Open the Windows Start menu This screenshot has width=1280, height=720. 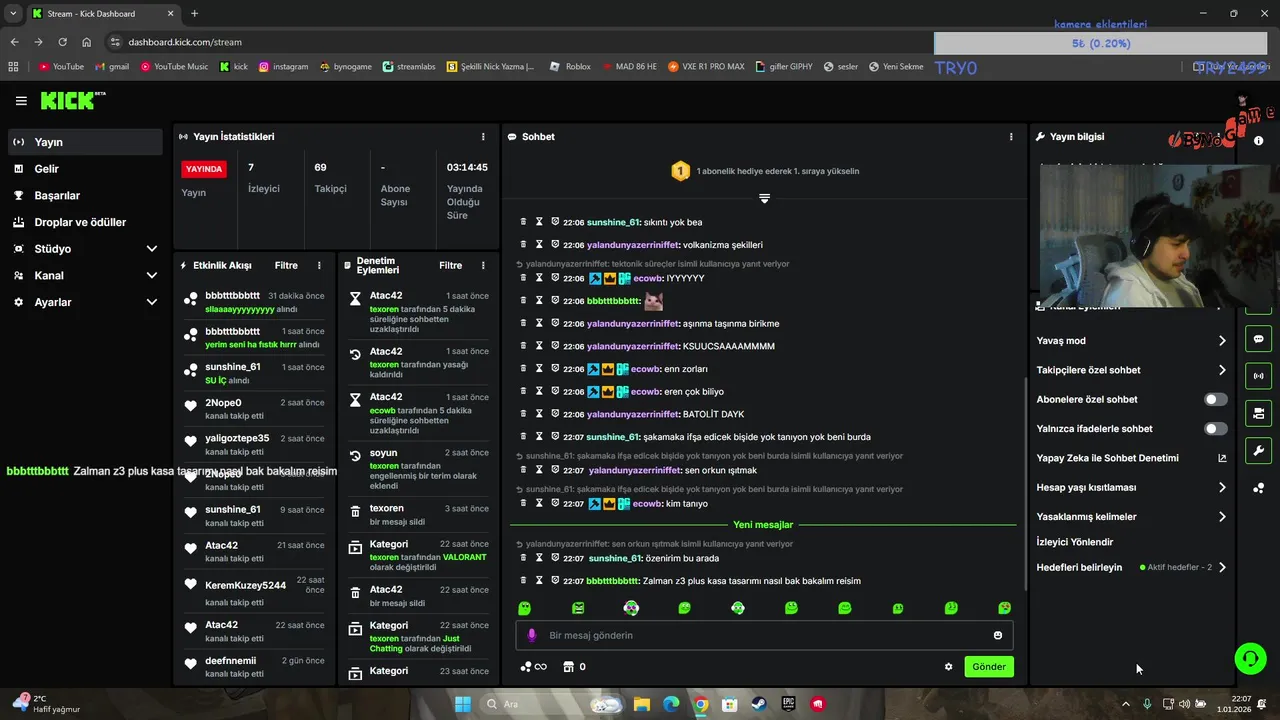point(462,704)
